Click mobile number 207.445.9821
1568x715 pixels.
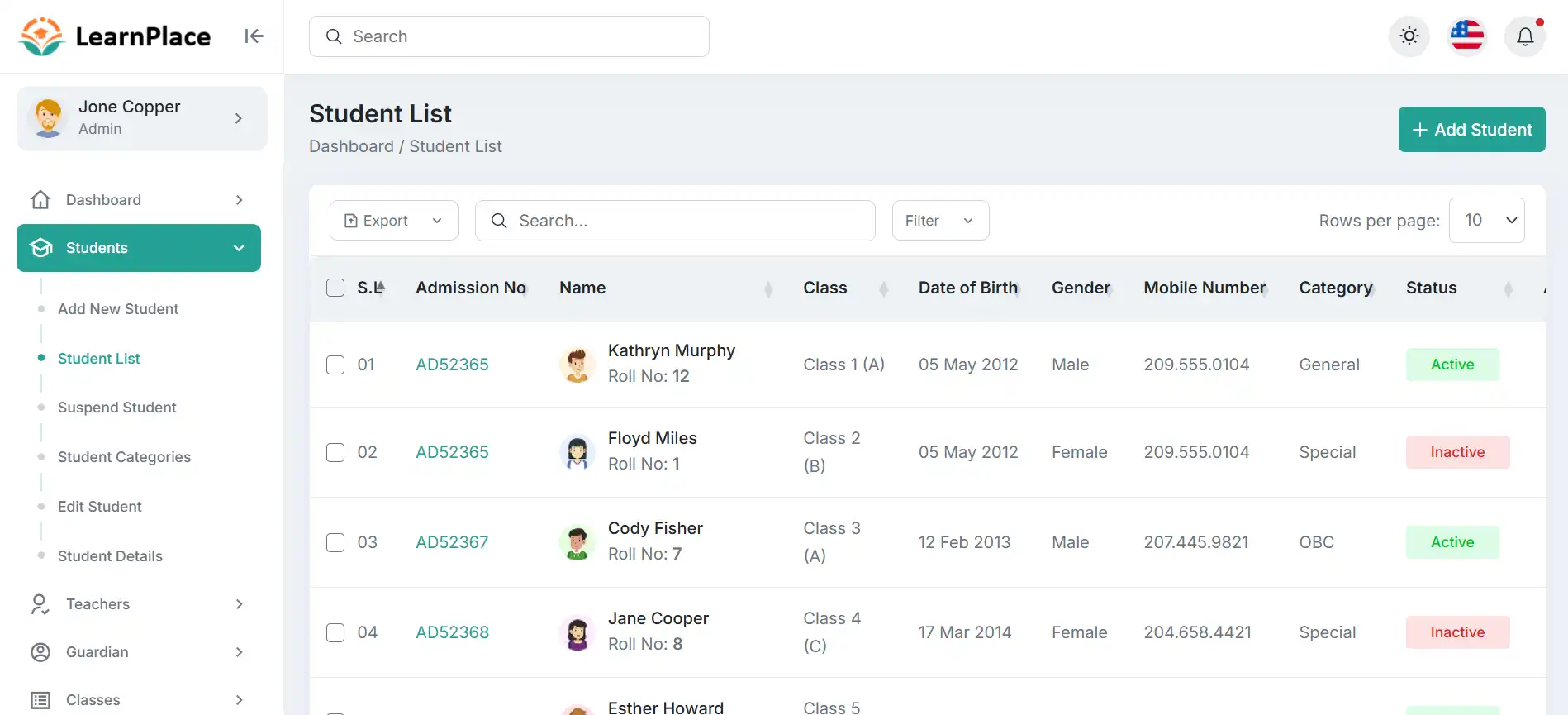pyautogui.click(x=1196, y=542)
